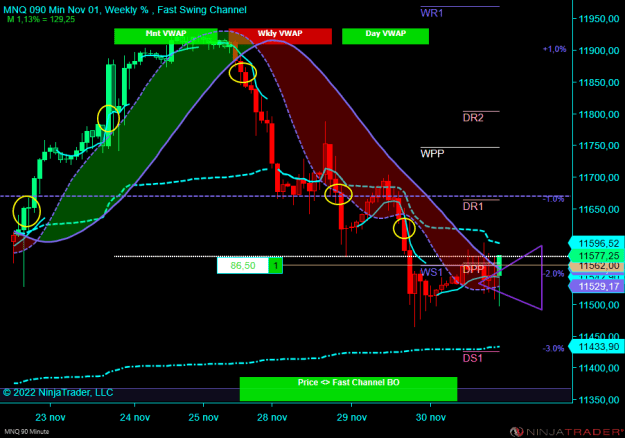Click the 11577,25 green price marker
The width and height of the screenshot is (625, 438).
pos(596,255)
